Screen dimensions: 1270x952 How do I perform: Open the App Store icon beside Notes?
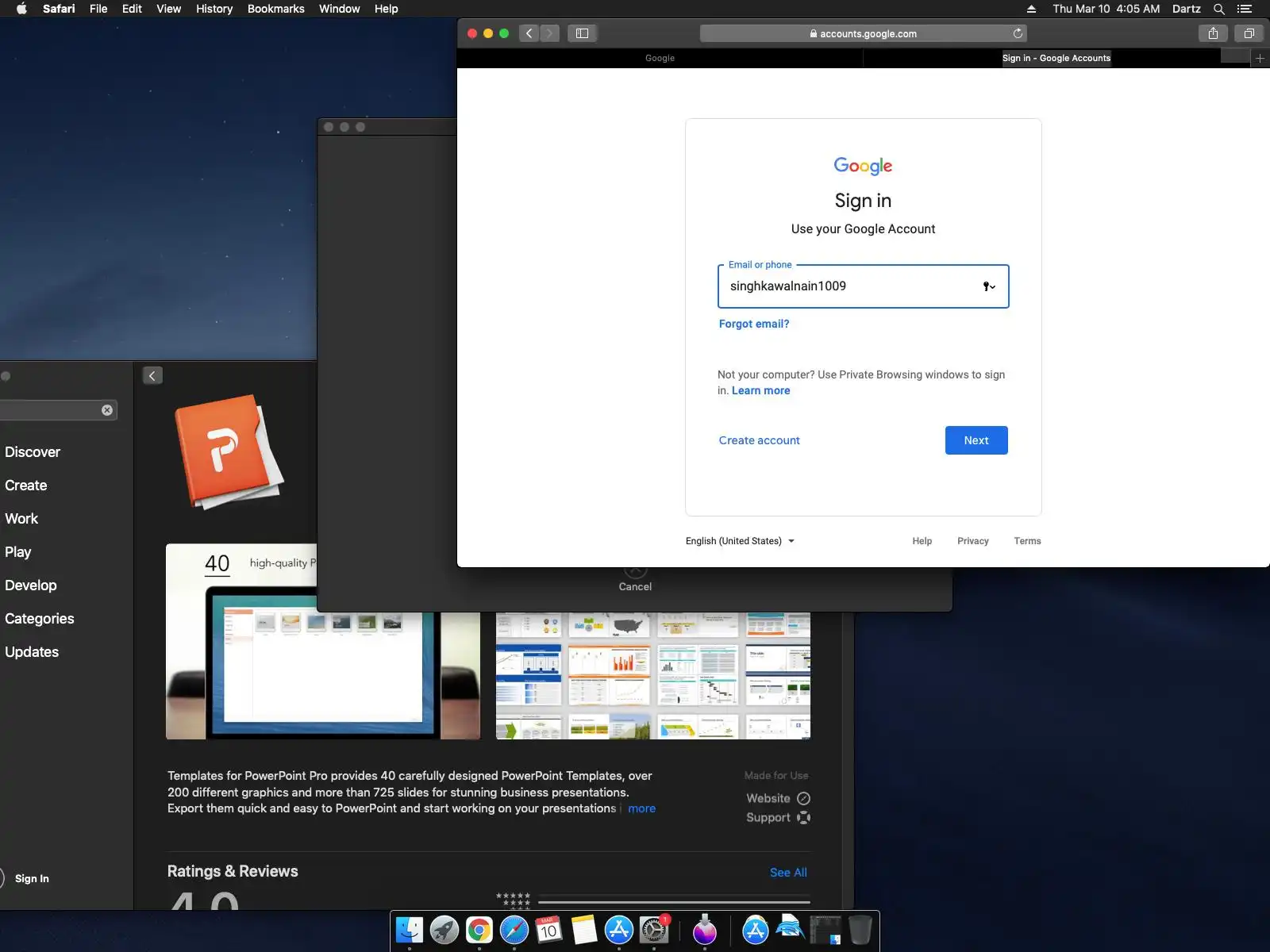click(x=619, y=930)
